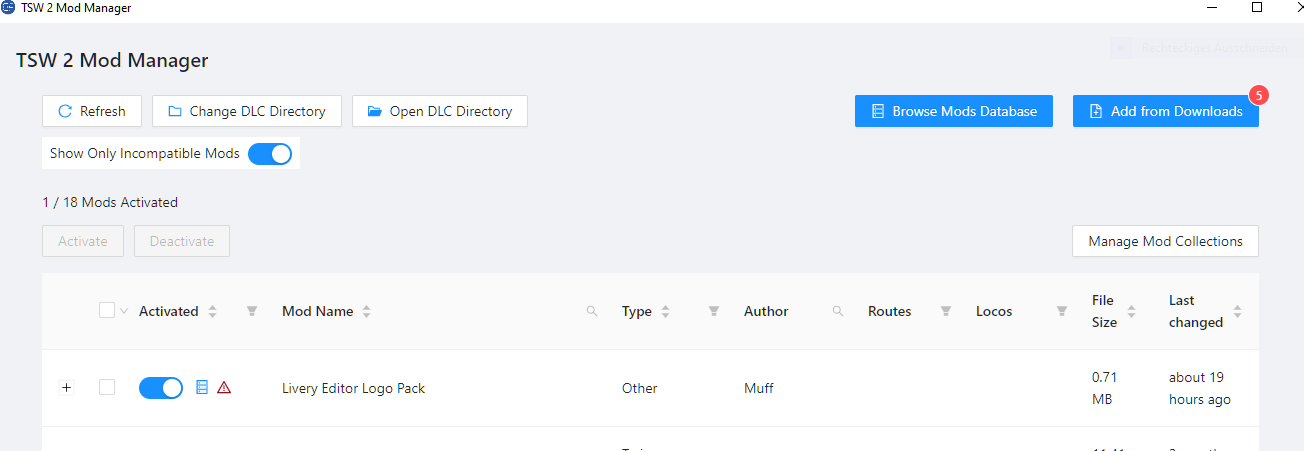This screenshot has width=1304, height=451.
Task: Click the Refresh button
Action: tap(92, 111)
